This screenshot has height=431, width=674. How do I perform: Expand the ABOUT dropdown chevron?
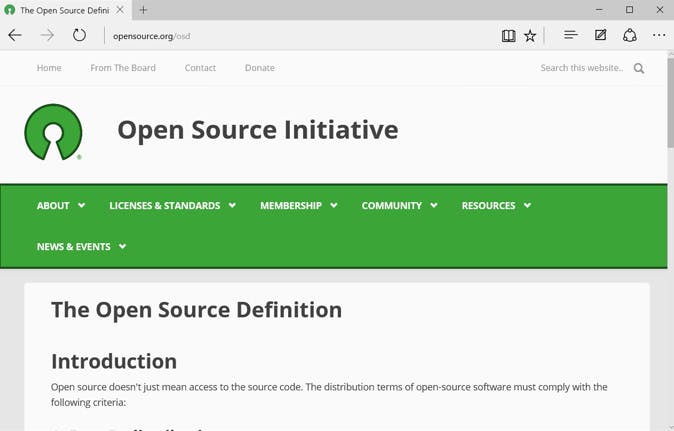(81, 205)
